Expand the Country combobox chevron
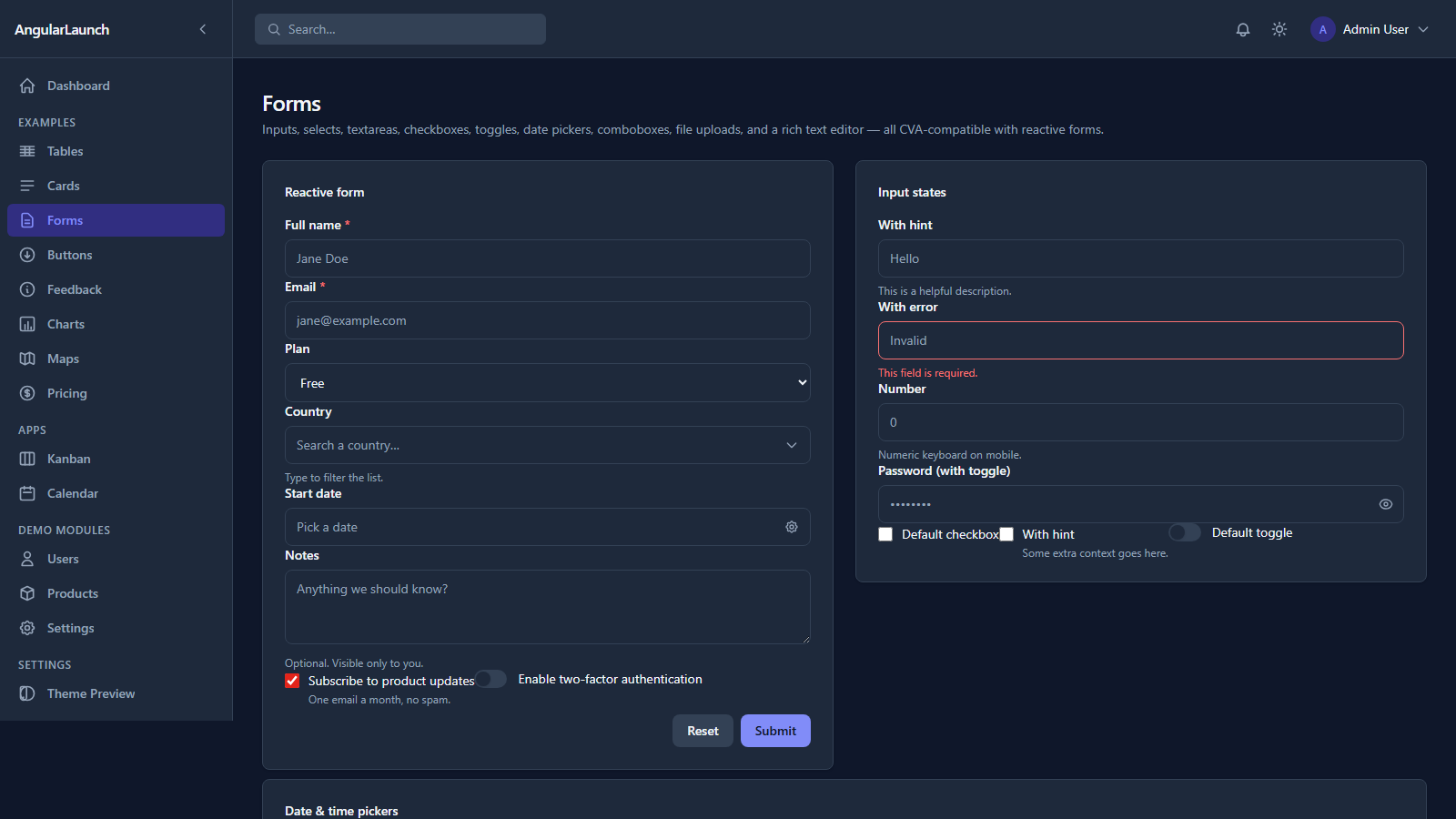Screen dimensions: 1456x819 792,445
